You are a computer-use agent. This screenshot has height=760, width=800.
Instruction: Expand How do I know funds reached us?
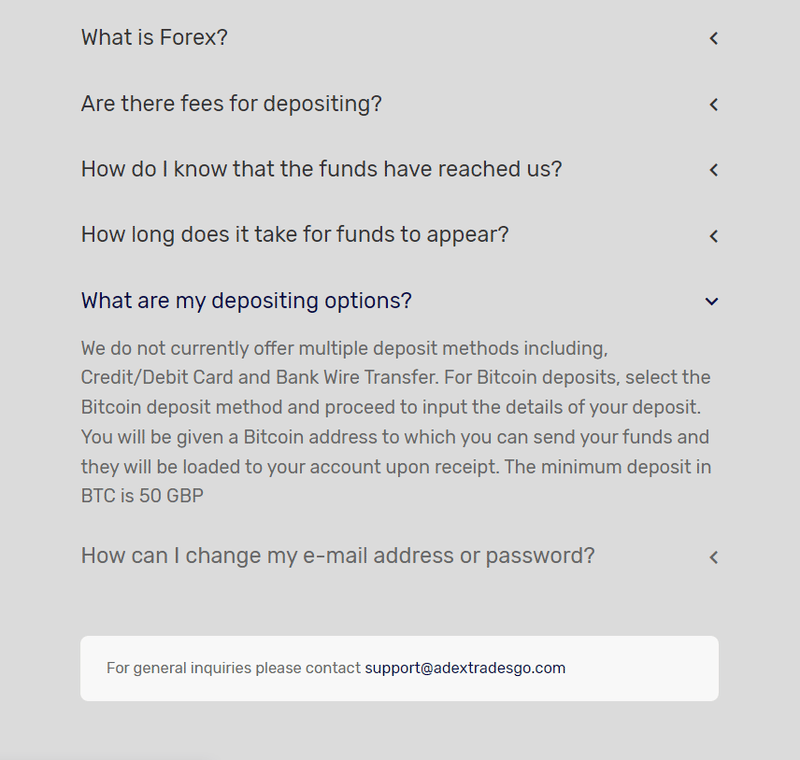[x=321, y=169]
